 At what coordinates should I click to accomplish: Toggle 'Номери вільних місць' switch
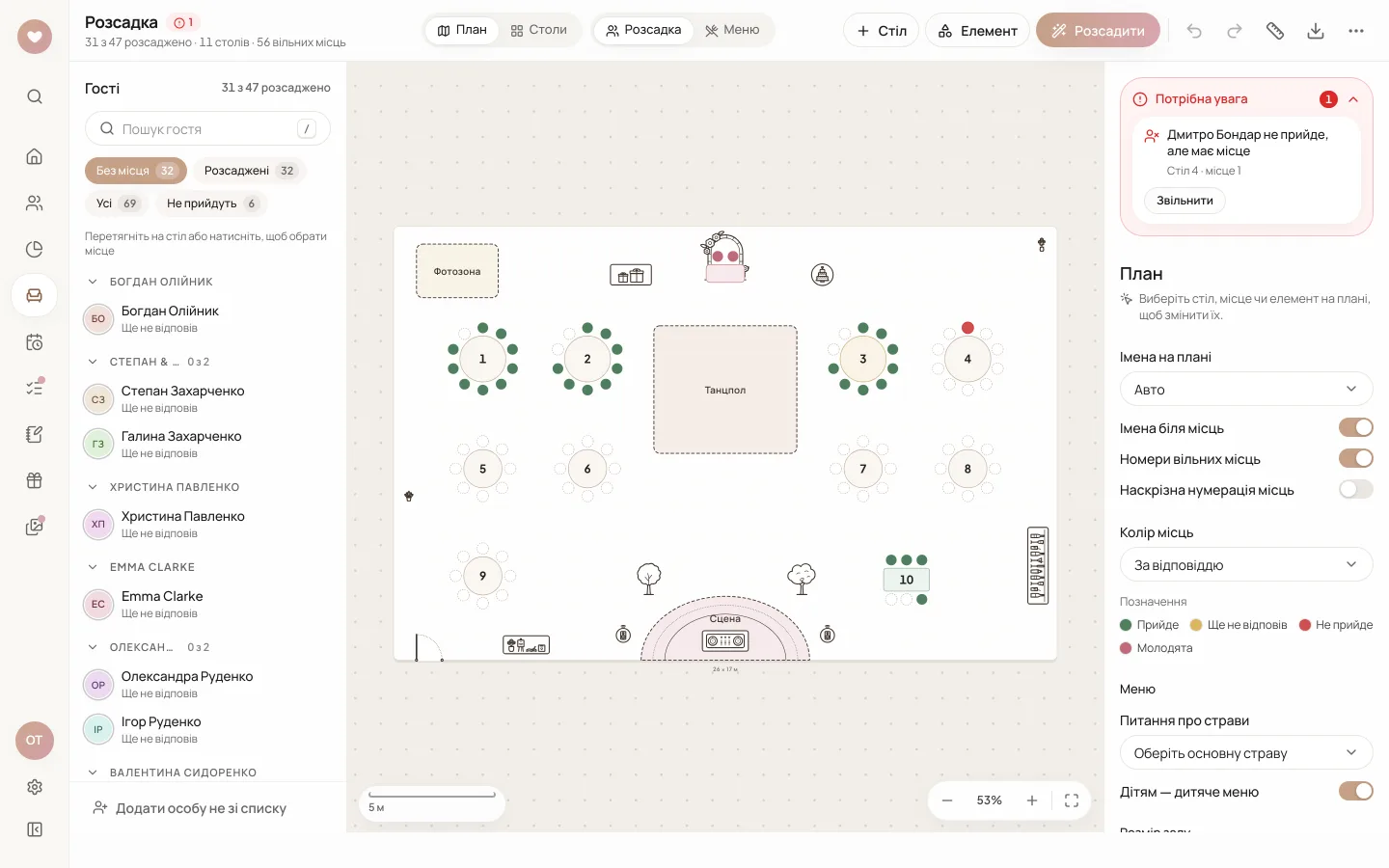pyautogui.click(x=1356, y=458)
